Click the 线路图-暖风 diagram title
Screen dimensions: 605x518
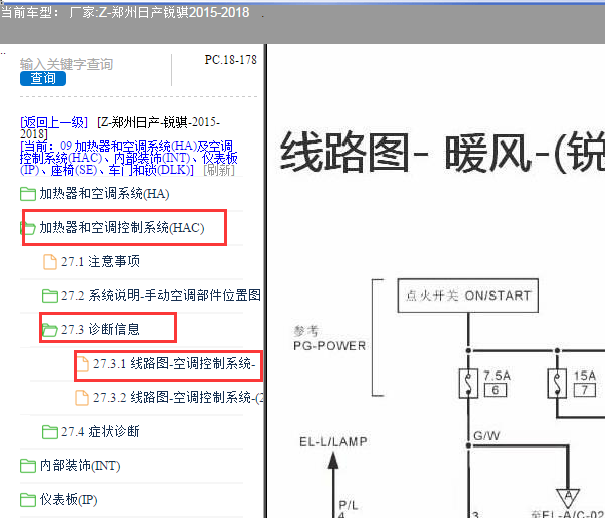coord(442,151)
